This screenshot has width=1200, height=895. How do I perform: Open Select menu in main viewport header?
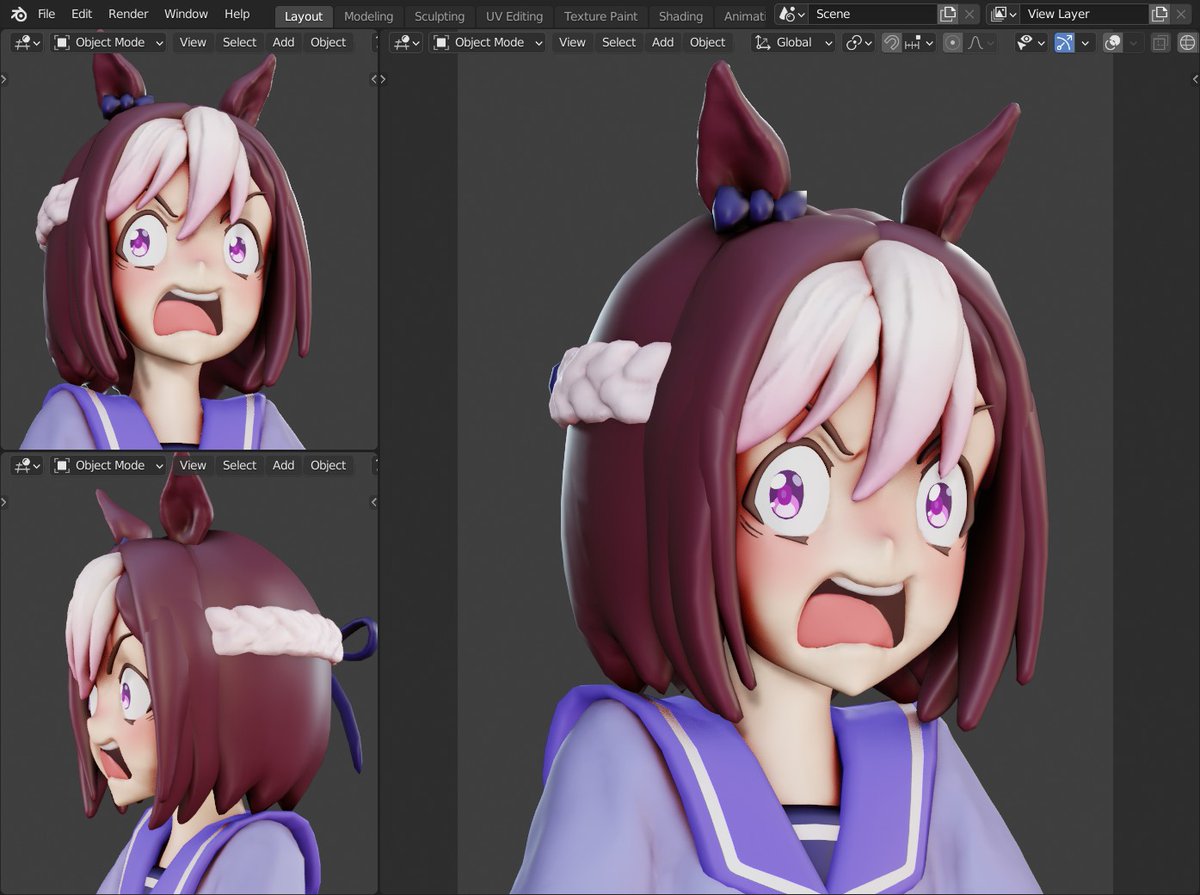pyautogui.click(x=618, y=42)
